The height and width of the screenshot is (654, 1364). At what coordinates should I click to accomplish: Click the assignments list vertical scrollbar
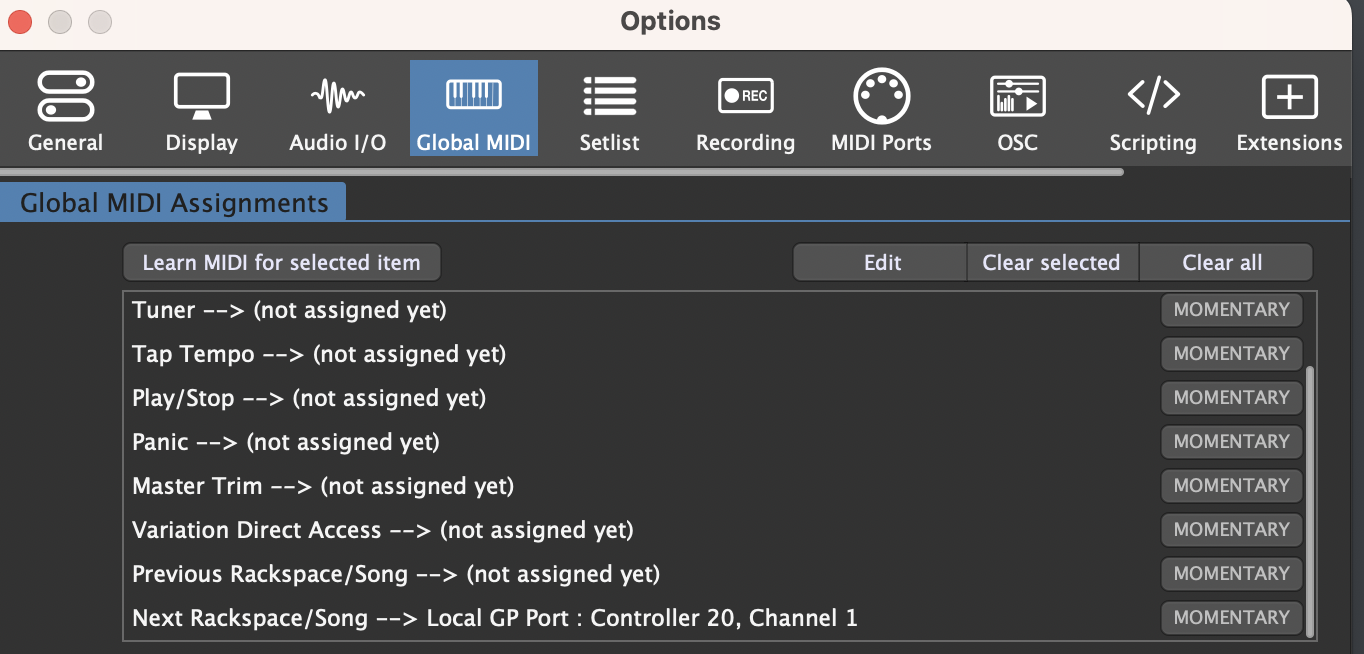tap(1310, 500)
